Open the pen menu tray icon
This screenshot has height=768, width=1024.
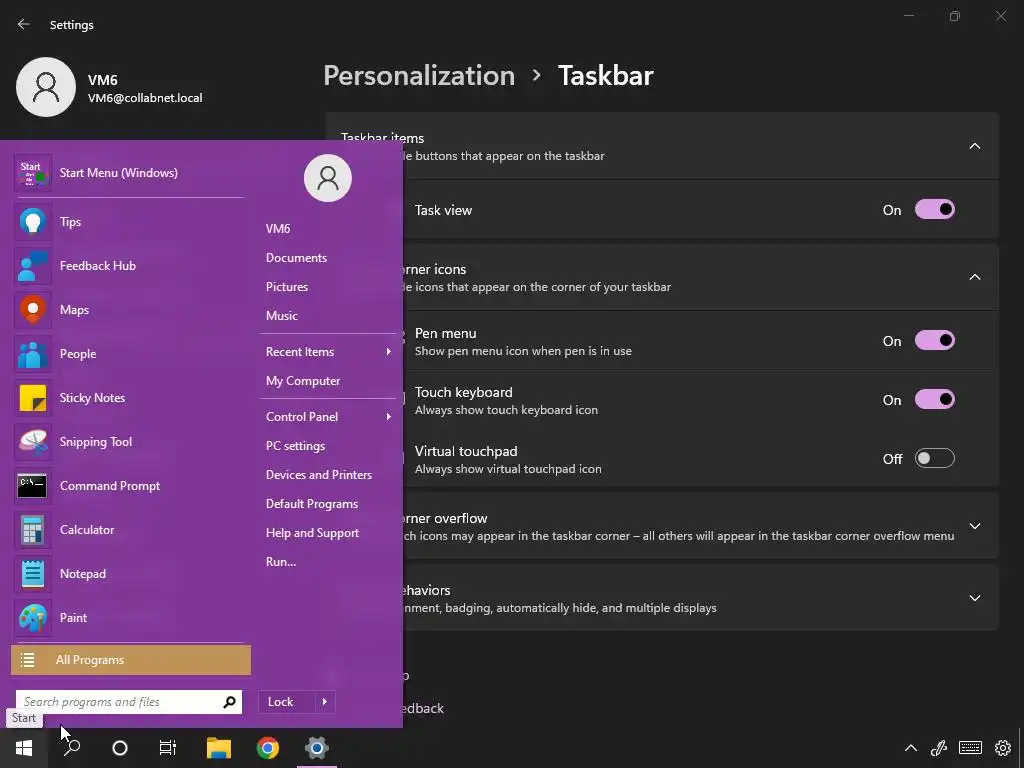pyautogui.click(x=939, y=748)
